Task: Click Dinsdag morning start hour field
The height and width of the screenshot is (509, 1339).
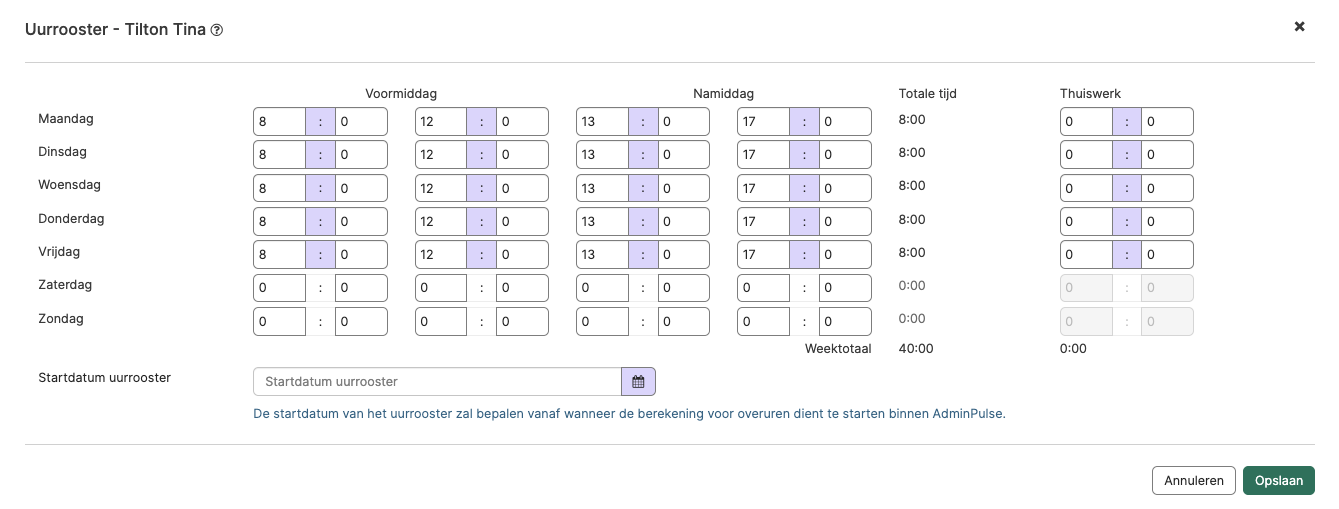Action: click(x=279, y=155)
